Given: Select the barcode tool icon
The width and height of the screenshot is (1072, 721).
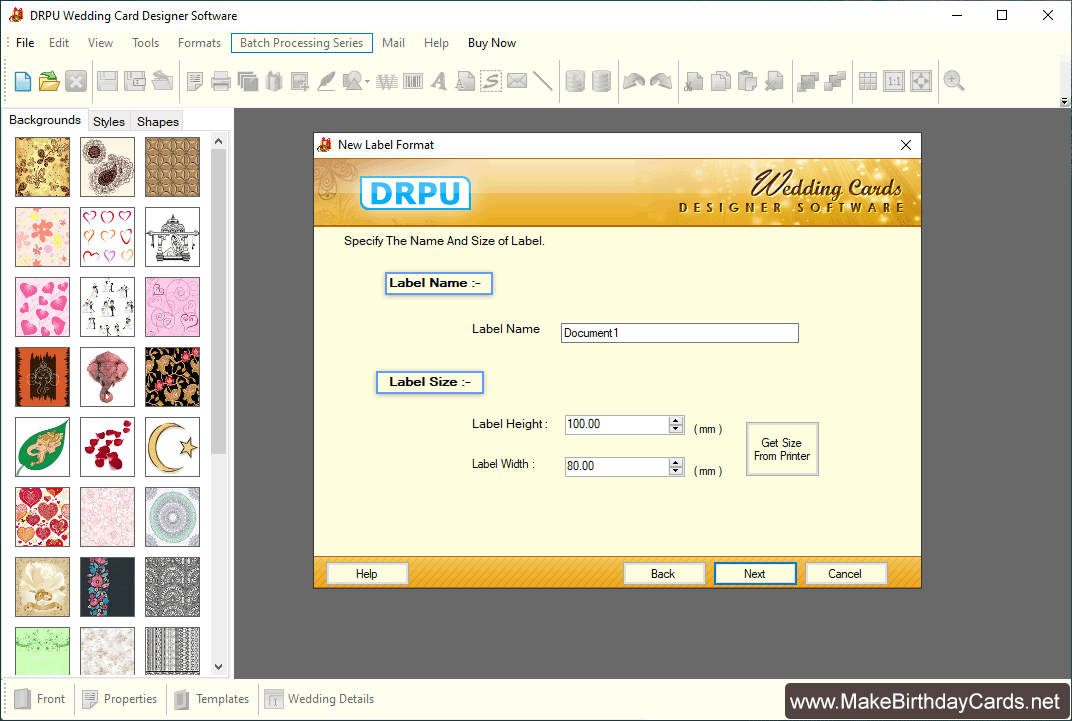Looking at the screenshot, I should pos(413,81).
